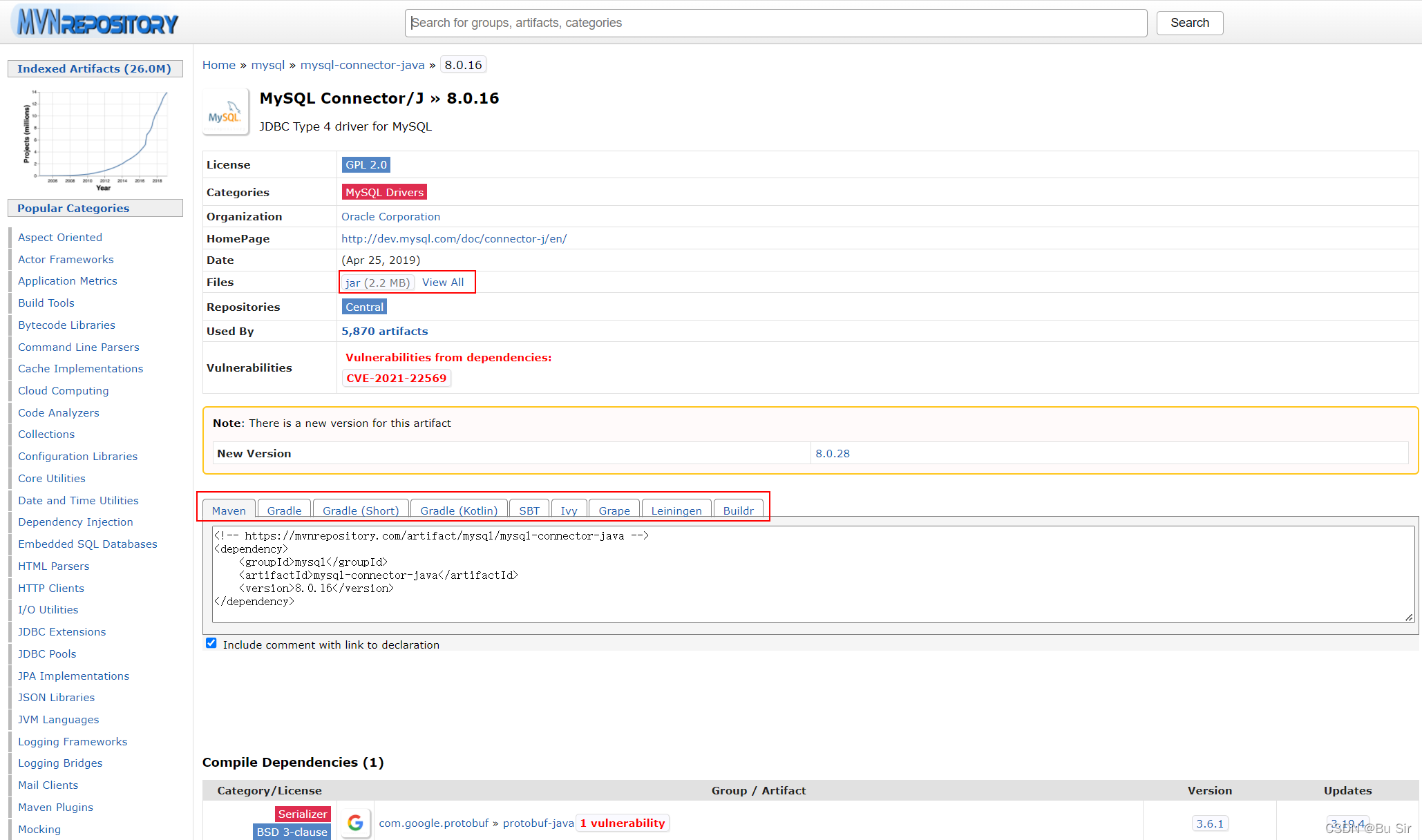The width and height of the screenshot is (1422, 840).
Task: Click the jar (2.2 MB) download button
Action: point(376,282)
